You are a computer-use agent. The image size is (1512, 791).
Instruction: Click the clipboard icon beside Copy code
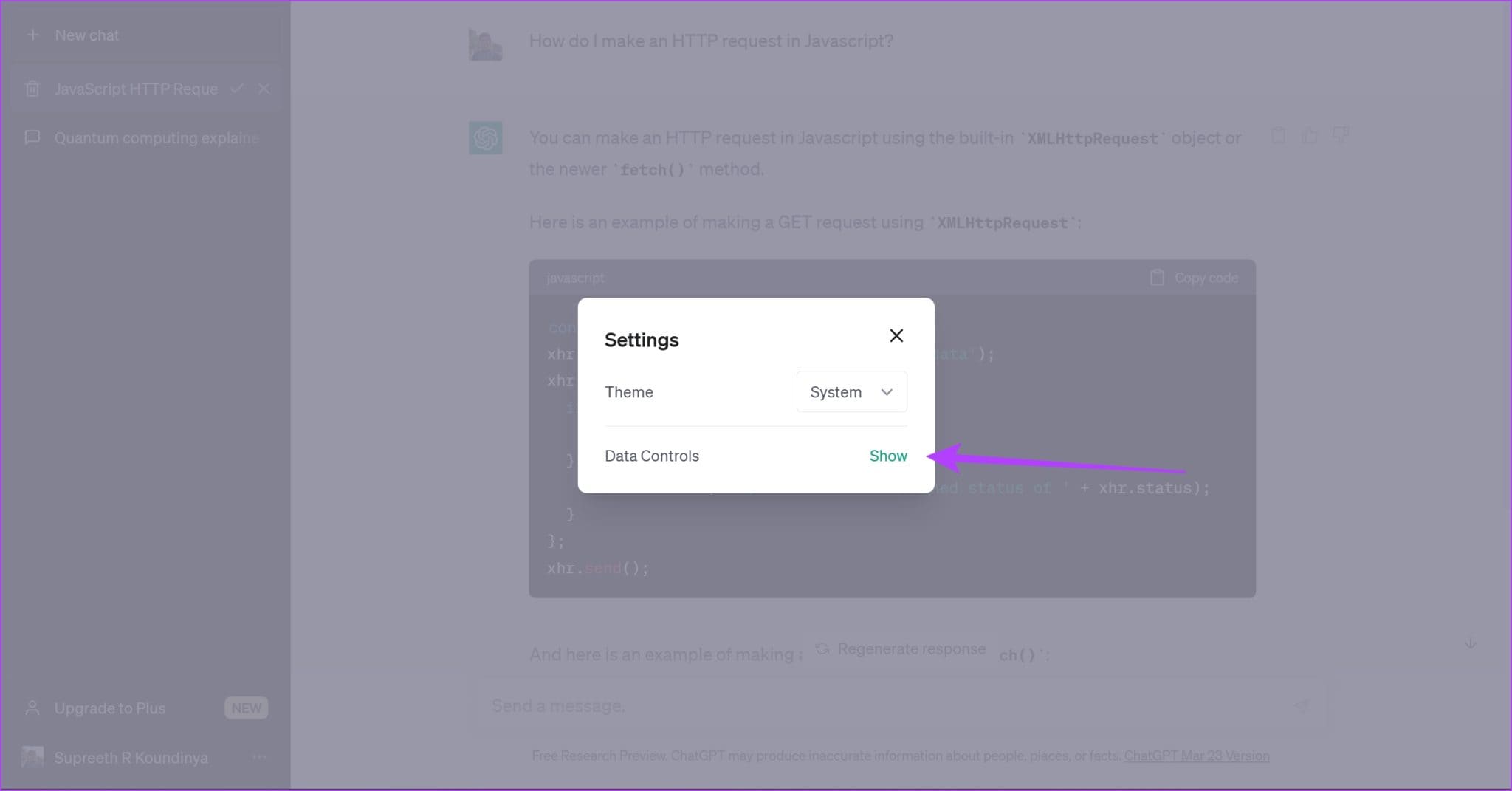point(1157,278)
